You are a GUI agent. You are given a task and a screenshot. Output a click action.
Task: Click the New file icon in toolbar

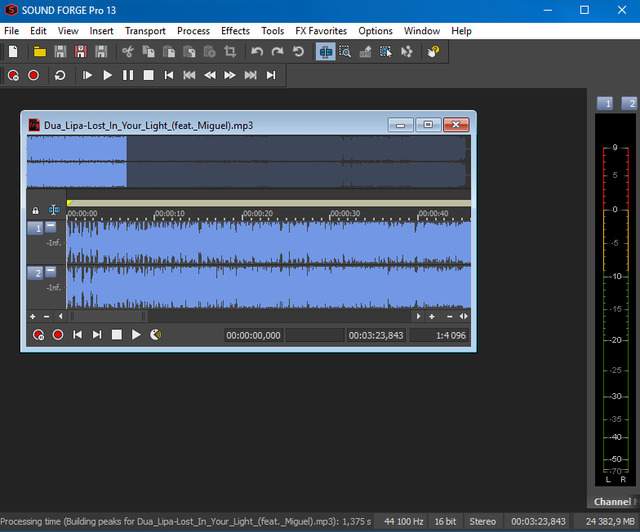coord(13,51)
